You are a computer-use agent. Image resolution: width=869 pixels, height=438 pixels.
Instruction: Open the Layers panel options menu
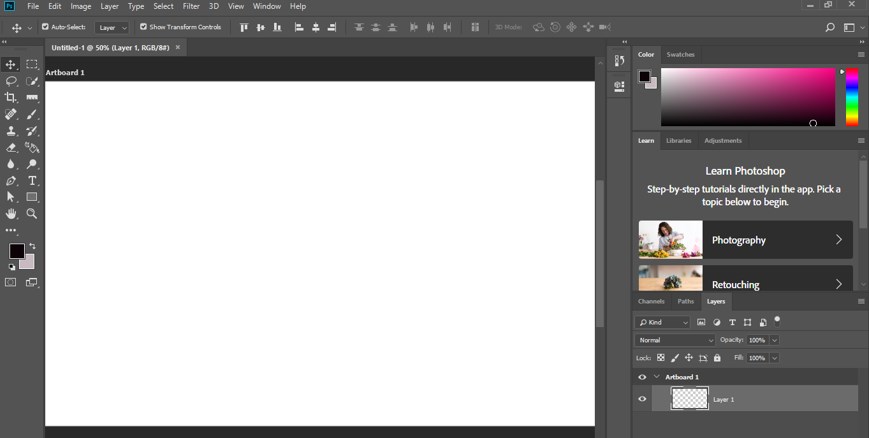861,302
